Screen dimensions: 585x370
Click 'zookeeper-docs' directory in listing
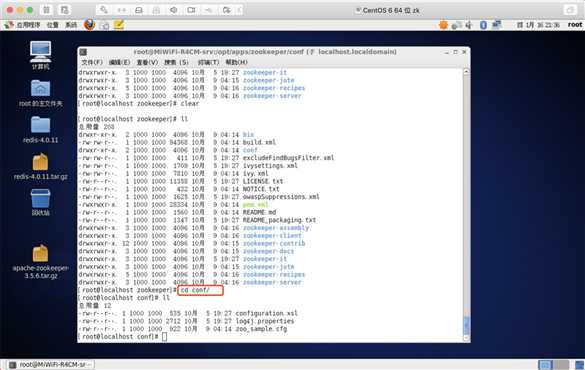point(268,251)
